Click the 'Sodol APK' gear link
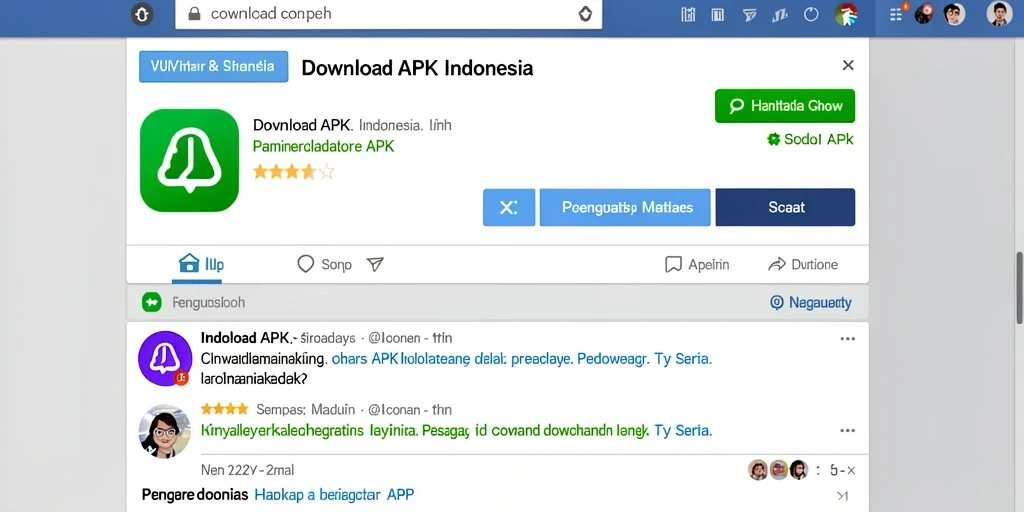Image resolution: width=1024 pixels, height=512 pixels. click(810, 139)
